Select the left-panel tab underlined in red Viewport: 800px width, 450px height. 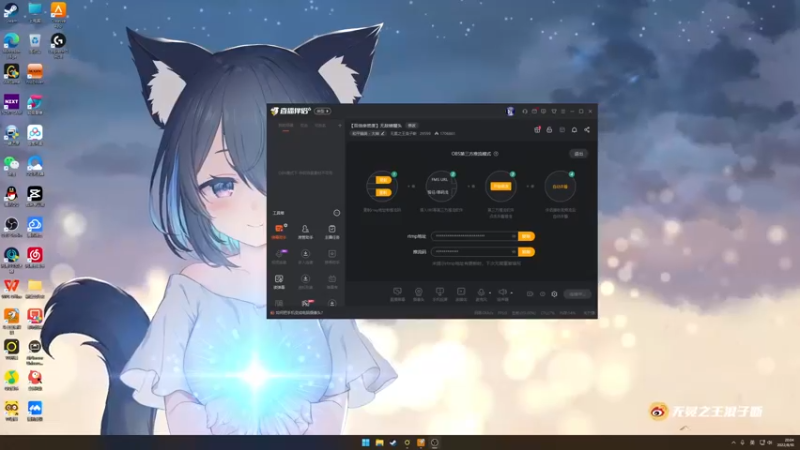[286, 126]
